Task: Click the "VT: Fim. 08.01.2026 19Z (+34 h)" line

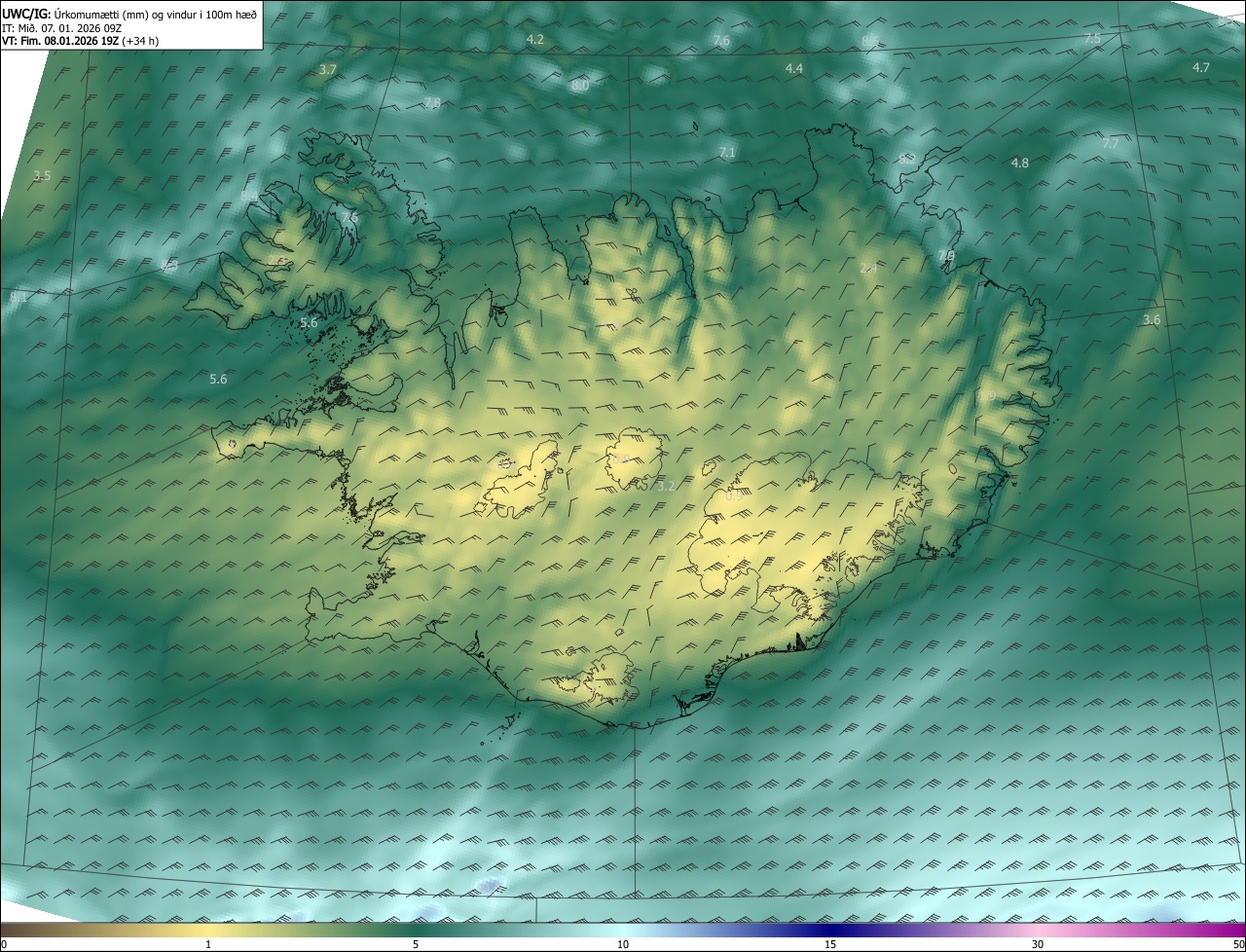Action: 81,41
